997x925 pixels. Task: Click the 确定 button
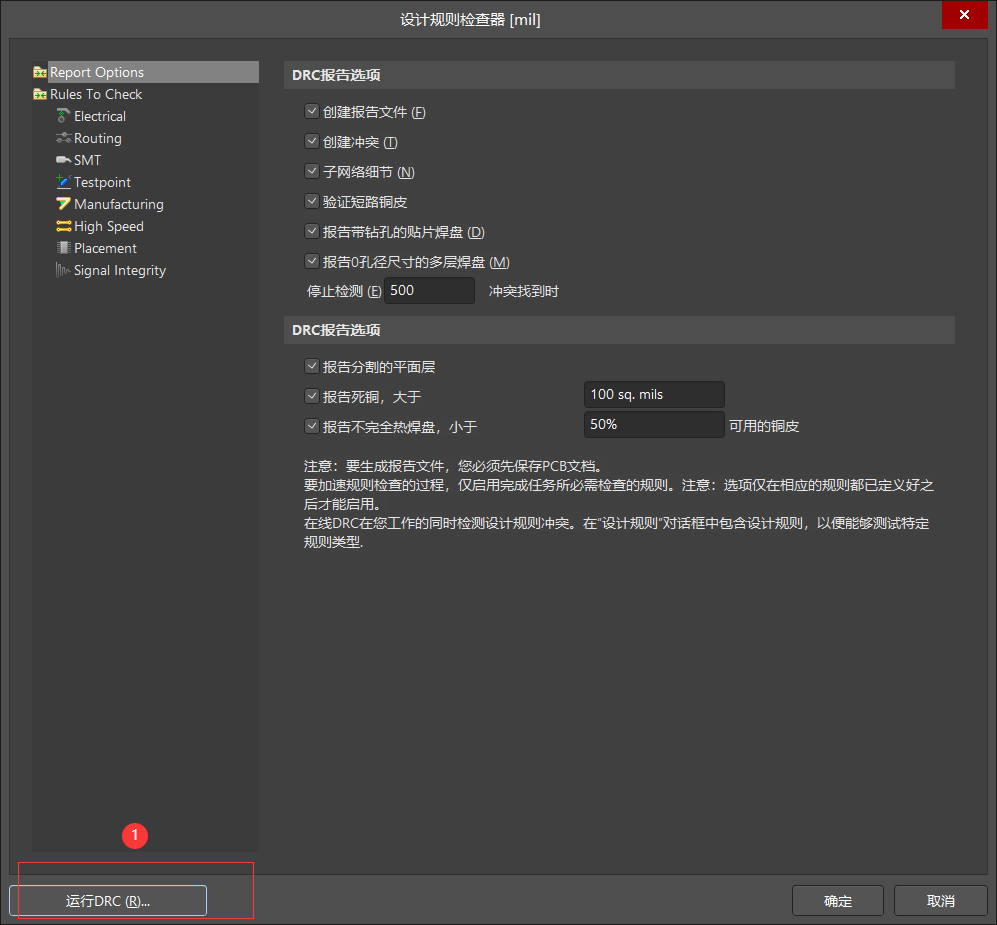(x=837, y=901)
